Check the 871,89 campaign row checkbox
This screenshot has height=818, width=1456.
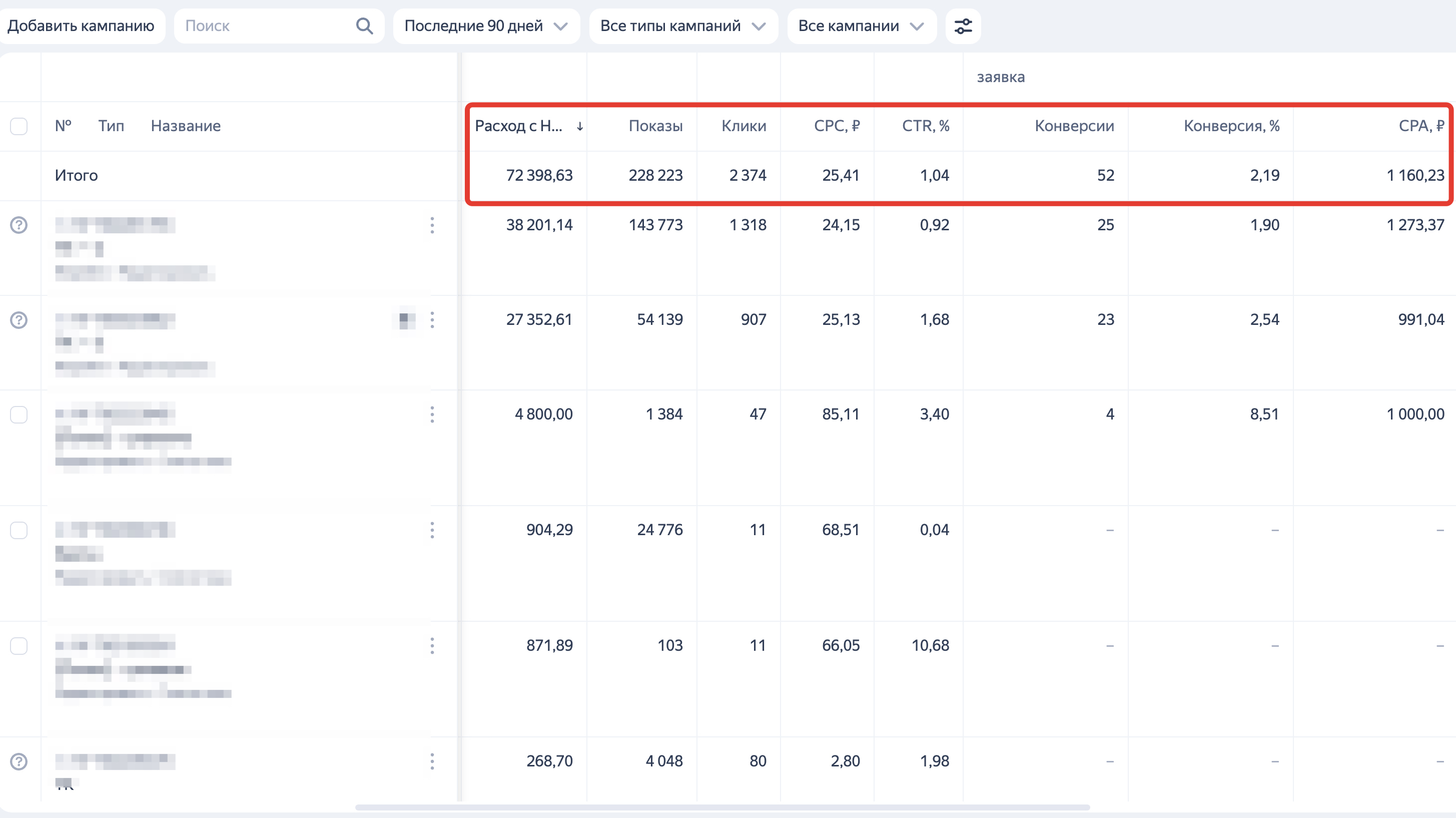(x=19, y=646)
